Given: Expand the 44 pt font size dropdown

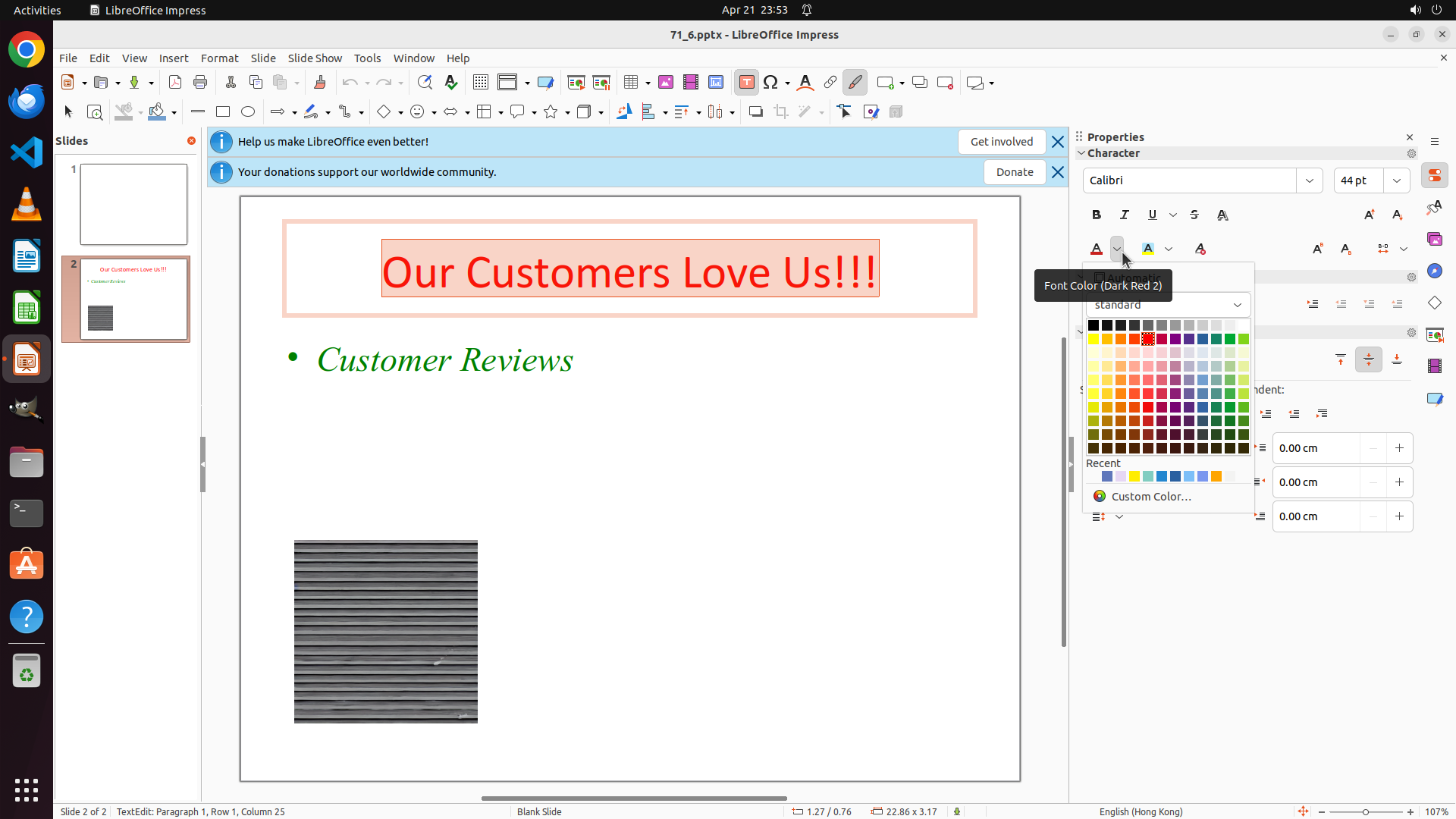Looking at the screenshot, I should point(1396,180).
